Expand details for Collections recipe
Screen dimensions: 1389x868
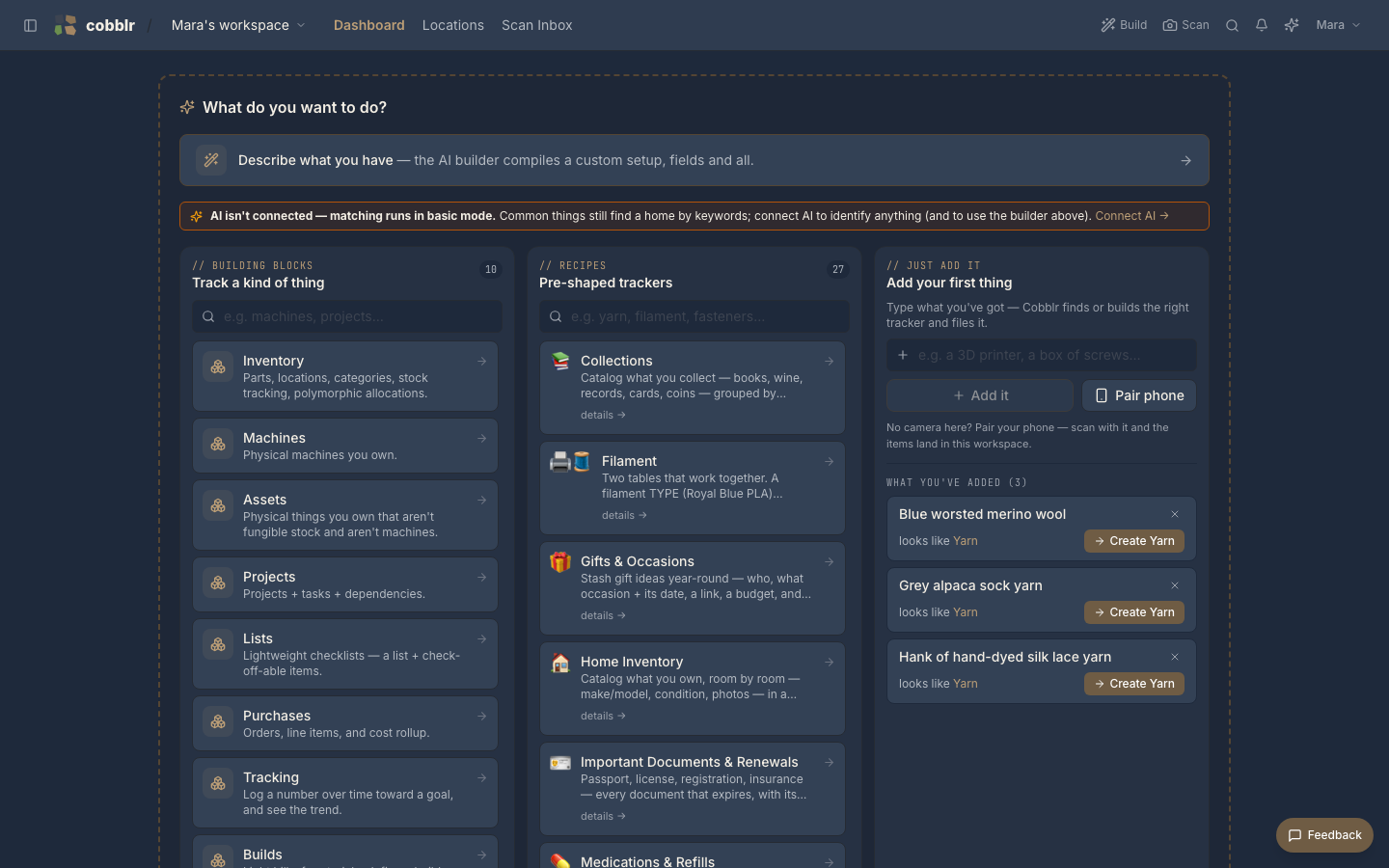pos(603,415)
